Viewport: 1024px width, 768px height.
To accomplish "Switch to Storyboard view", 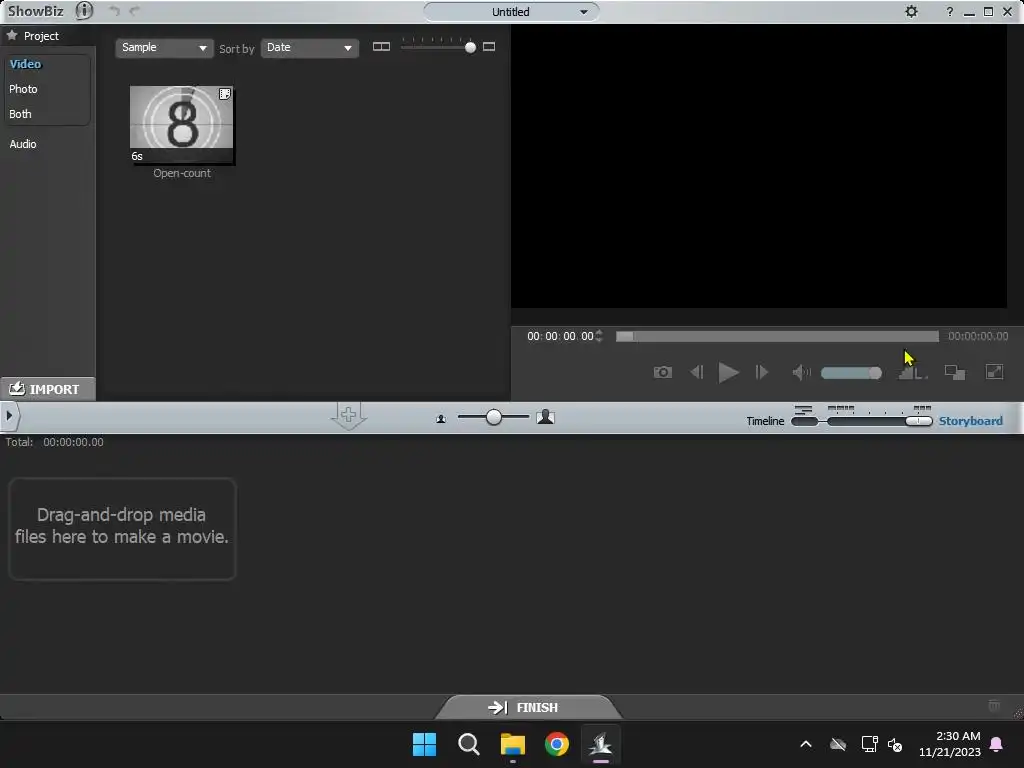I will click(x=970, y=421).
